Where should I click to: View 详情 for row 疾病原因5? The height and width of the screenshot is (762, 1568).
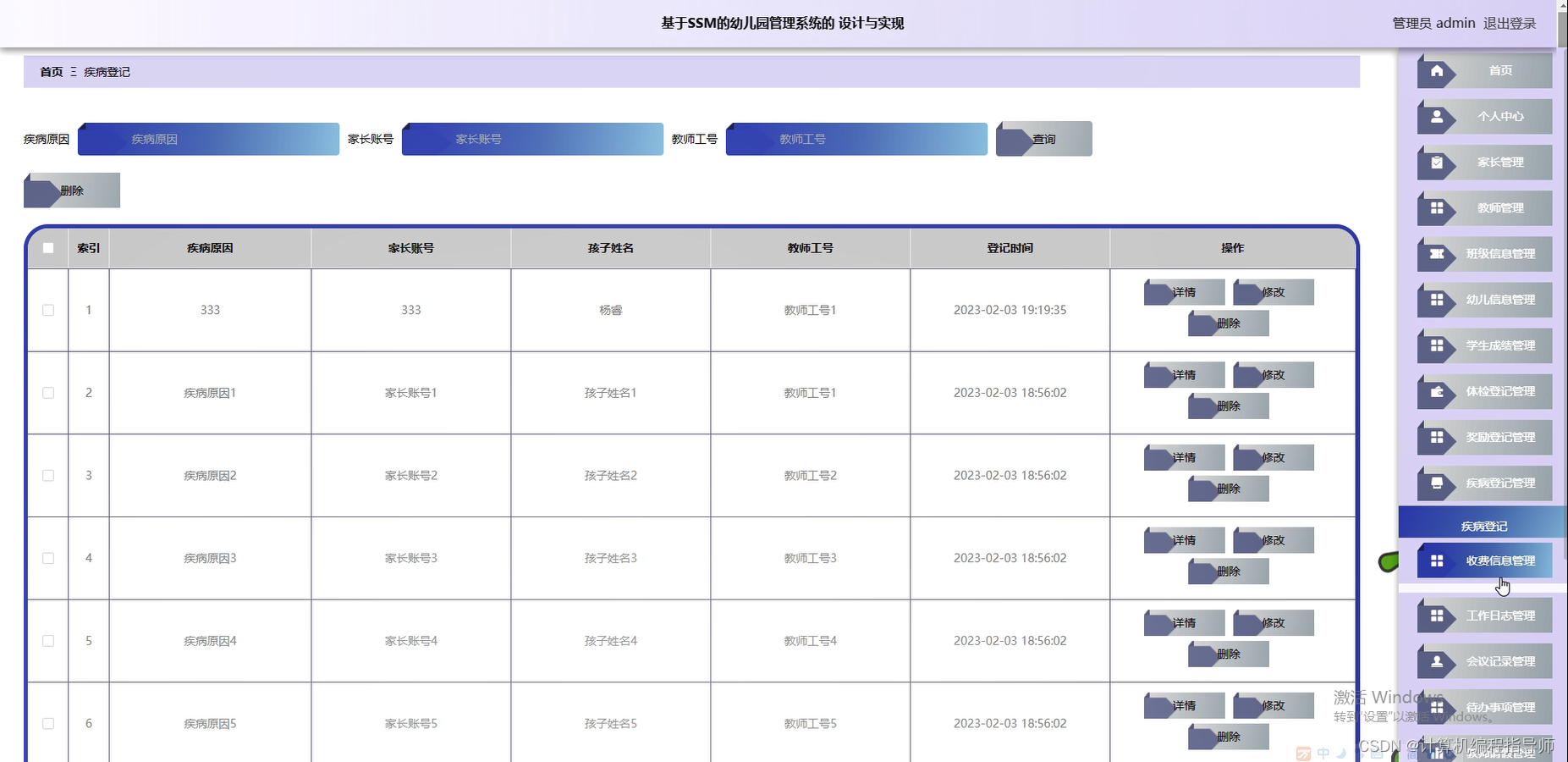click(1184, 705)
